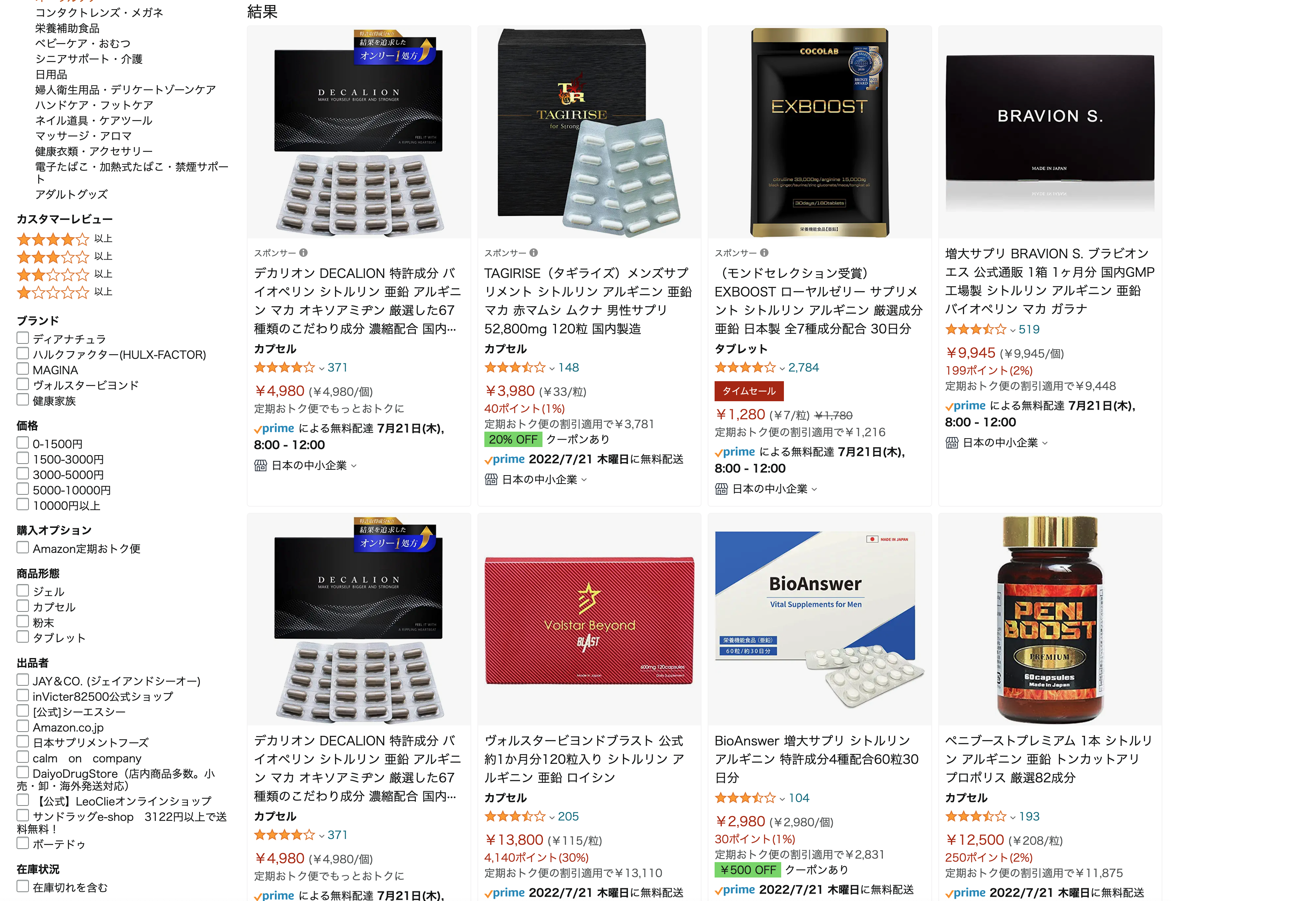
Task: Open the Volstar Beyond product image
Action: click(x=589, y=620)
